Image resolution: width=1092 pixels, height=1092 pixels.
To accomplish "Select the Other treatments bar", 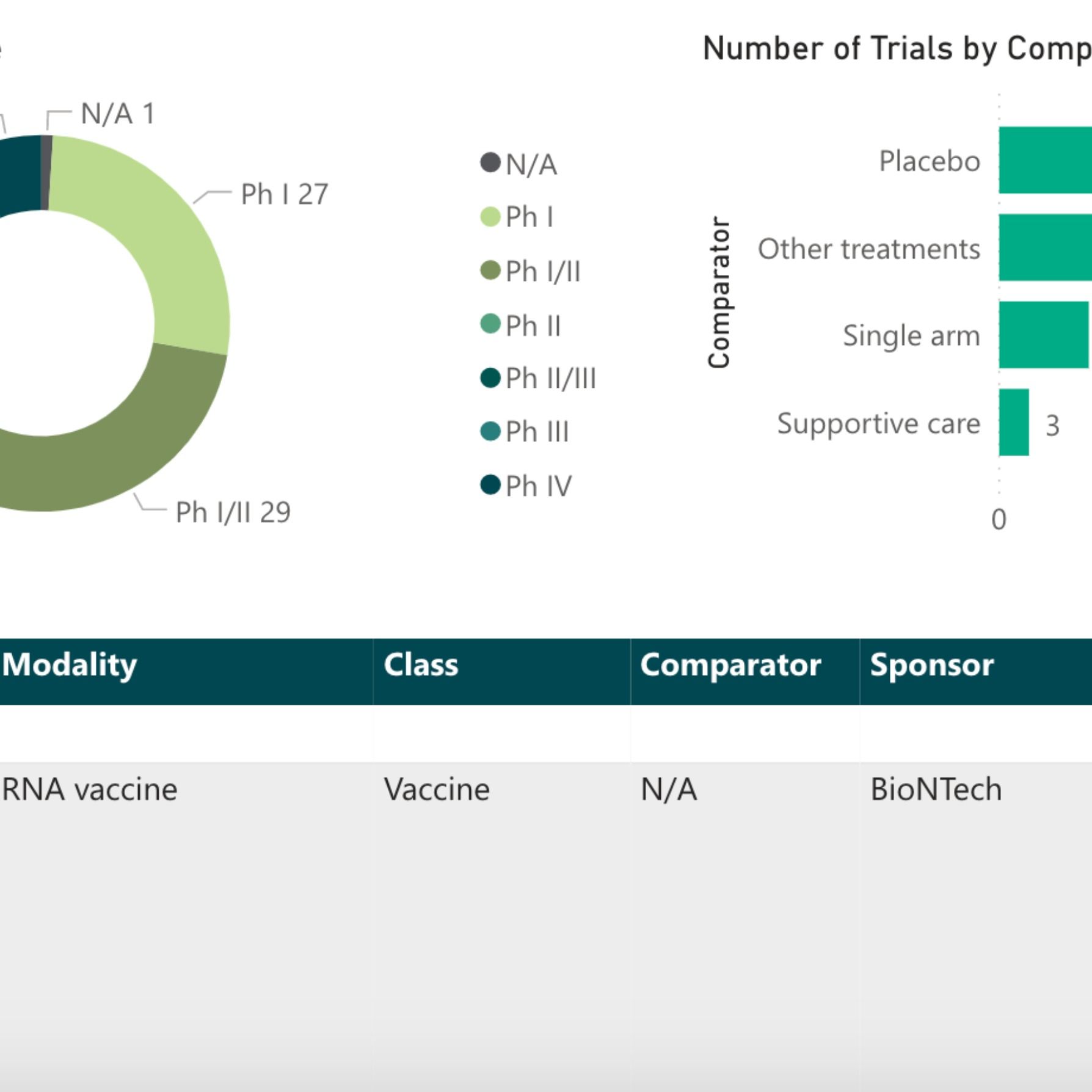I will tap(1046, 248).
